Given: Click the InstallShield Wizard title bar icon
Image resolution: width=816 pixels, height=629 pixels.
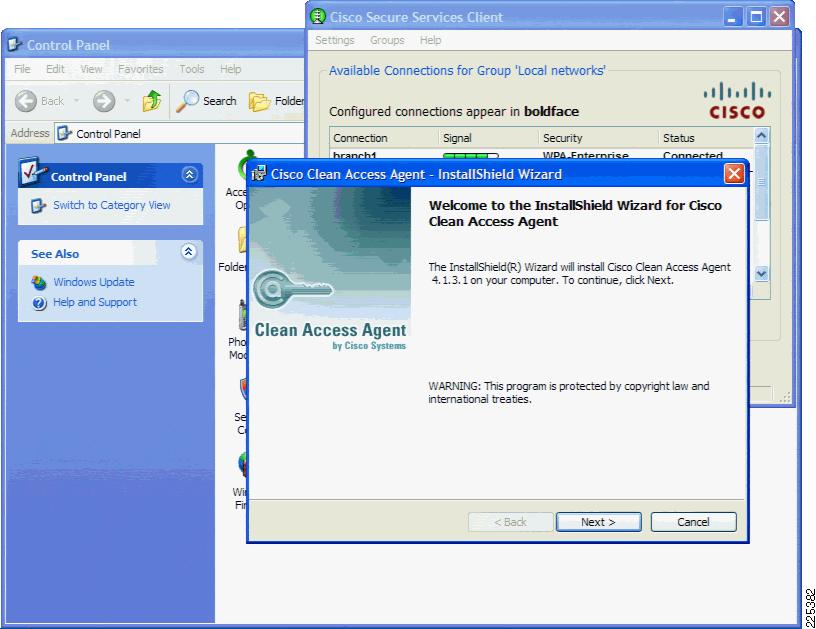Looking at the screenshot, I should (x=259, y=174).
